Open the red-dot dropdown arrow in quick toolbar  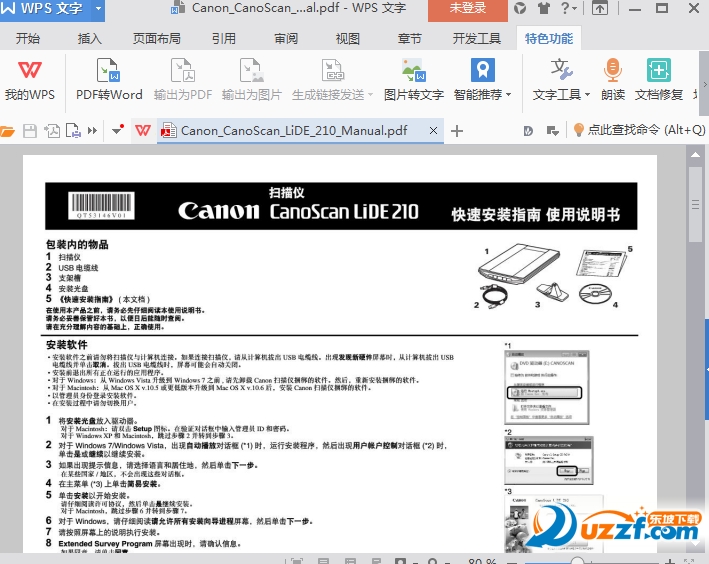pyautogui.click(x=118, y=130)
